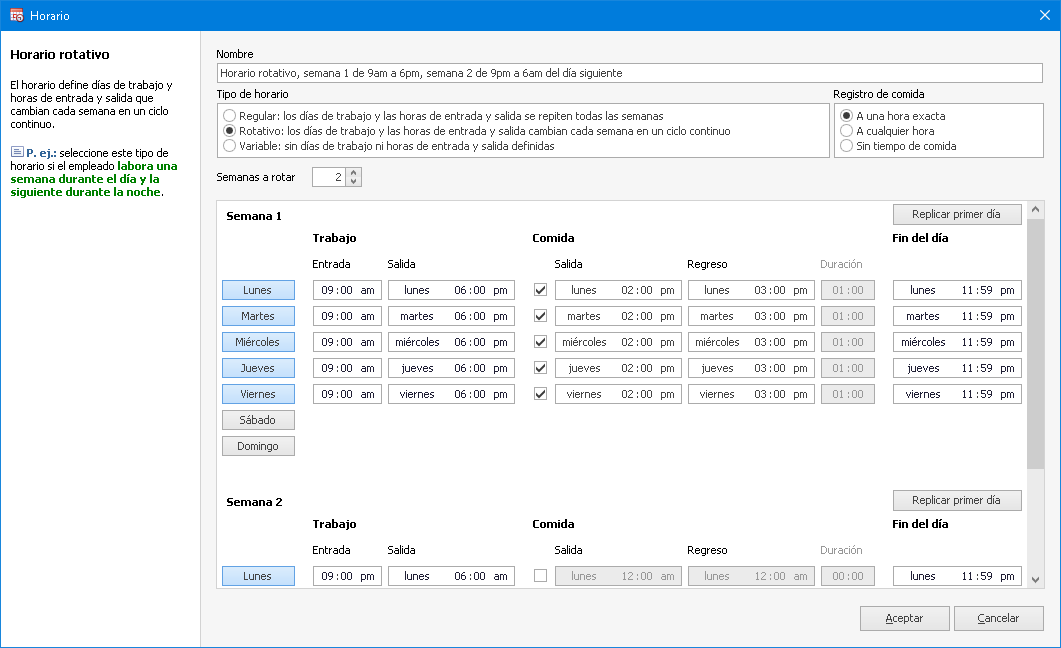
Task: Uncheck Comida checkbox for Miércoles in Semana 1
Action: tap(541, 342)
